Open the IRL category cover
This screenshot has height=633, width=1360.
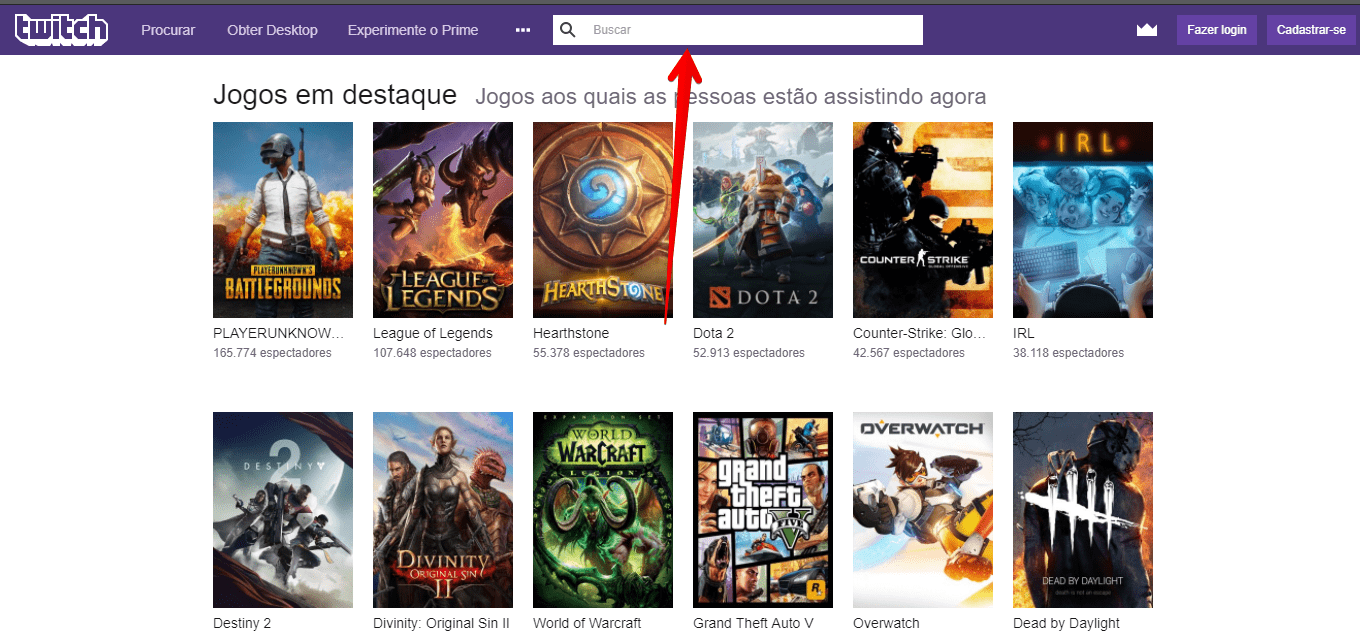click(x=1083, y=220)
